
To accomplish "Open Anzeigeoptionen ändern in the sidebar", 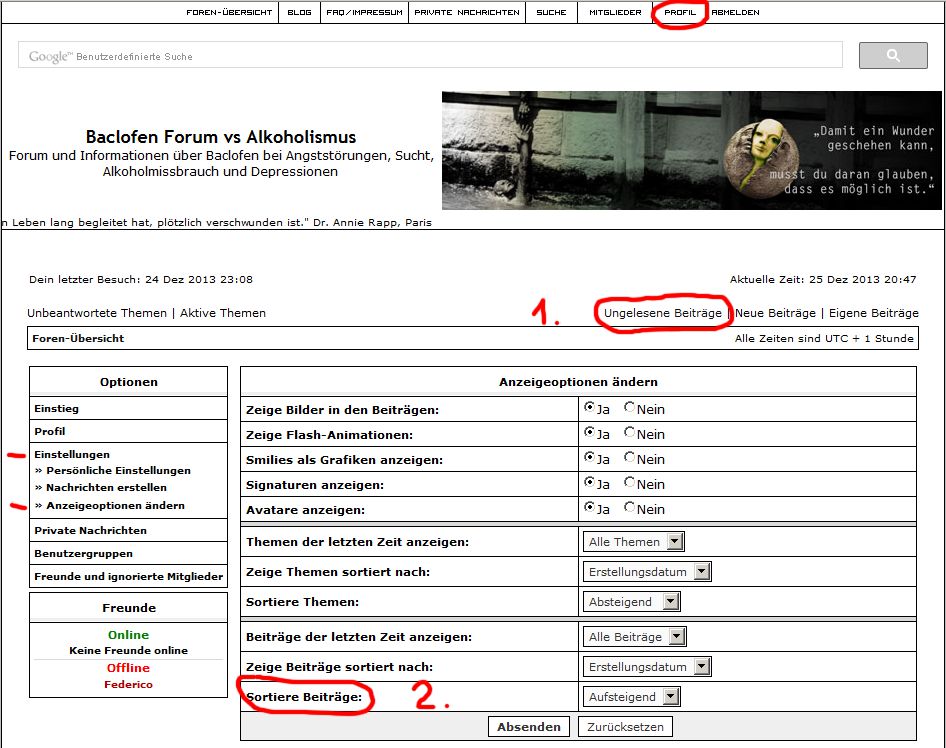I will (x=115, y=505).
